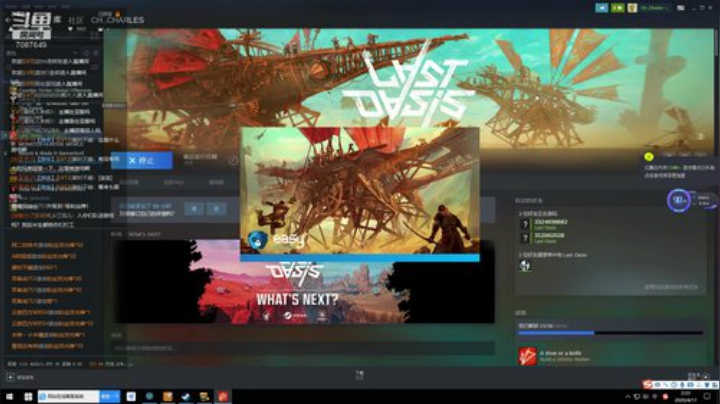This screenshot has width=720, height=404.
Task: Click the blue announcements icon in title bar
Action: (x=602, y=8)
